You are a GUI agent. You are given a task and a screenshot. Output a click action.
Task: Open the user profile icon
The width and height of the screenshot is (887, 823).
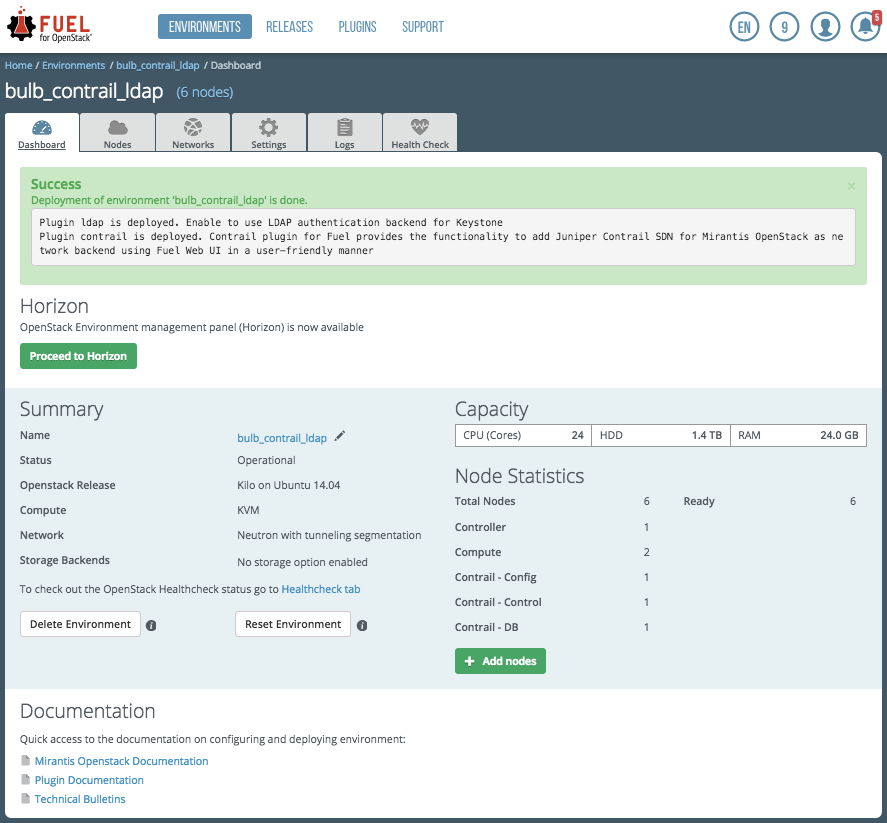(825, 27)
